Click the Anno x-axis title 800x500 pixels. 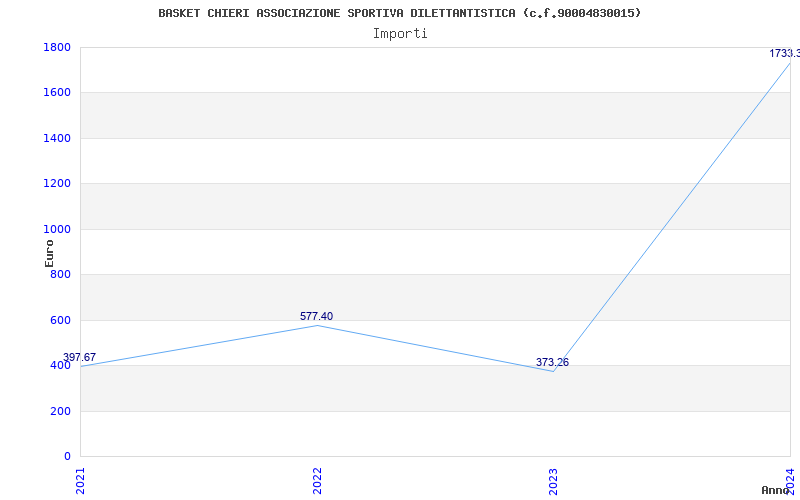pos(776,490)
